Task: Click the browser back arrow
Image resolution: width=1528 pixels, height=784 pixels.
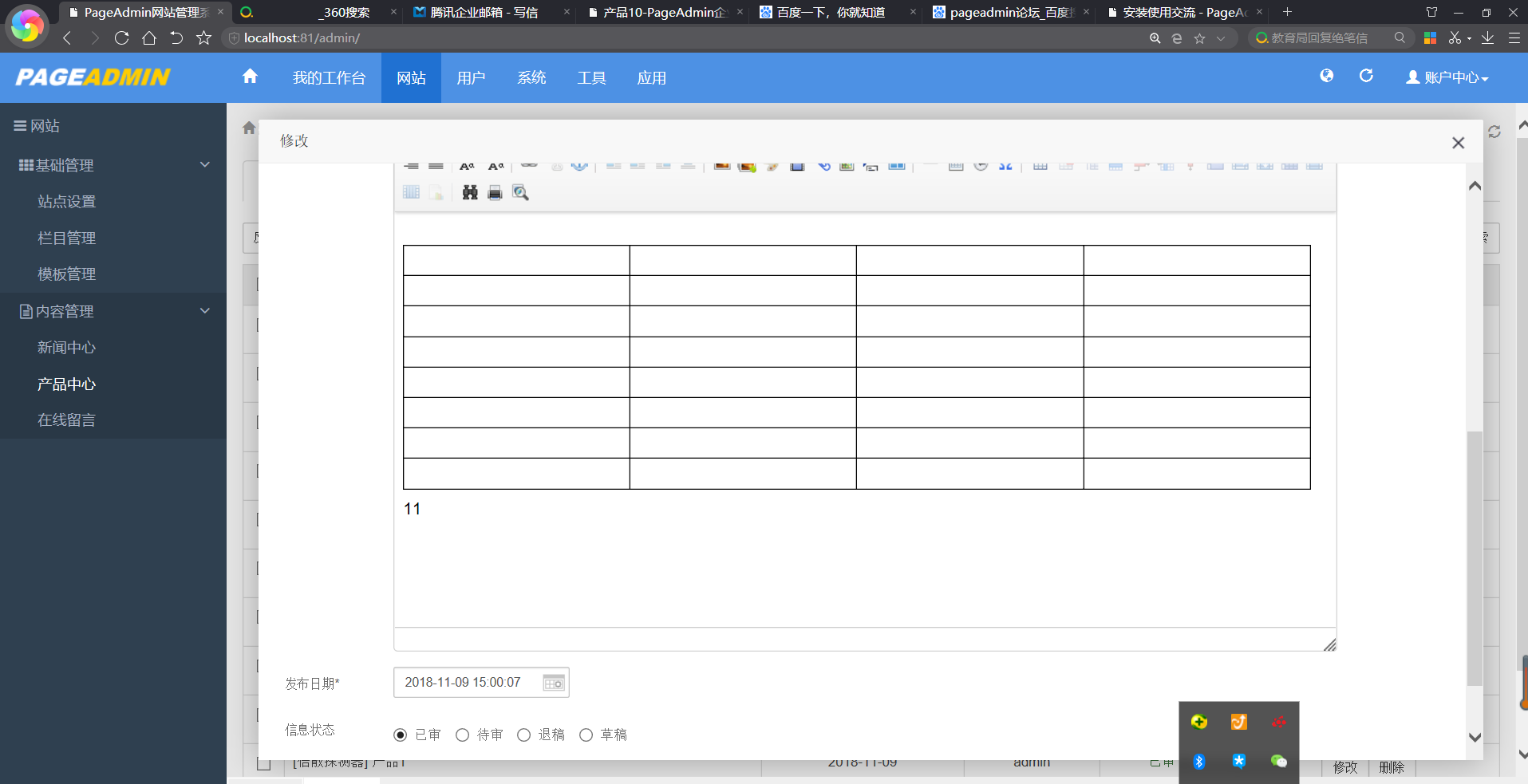Action: point(67,37)
